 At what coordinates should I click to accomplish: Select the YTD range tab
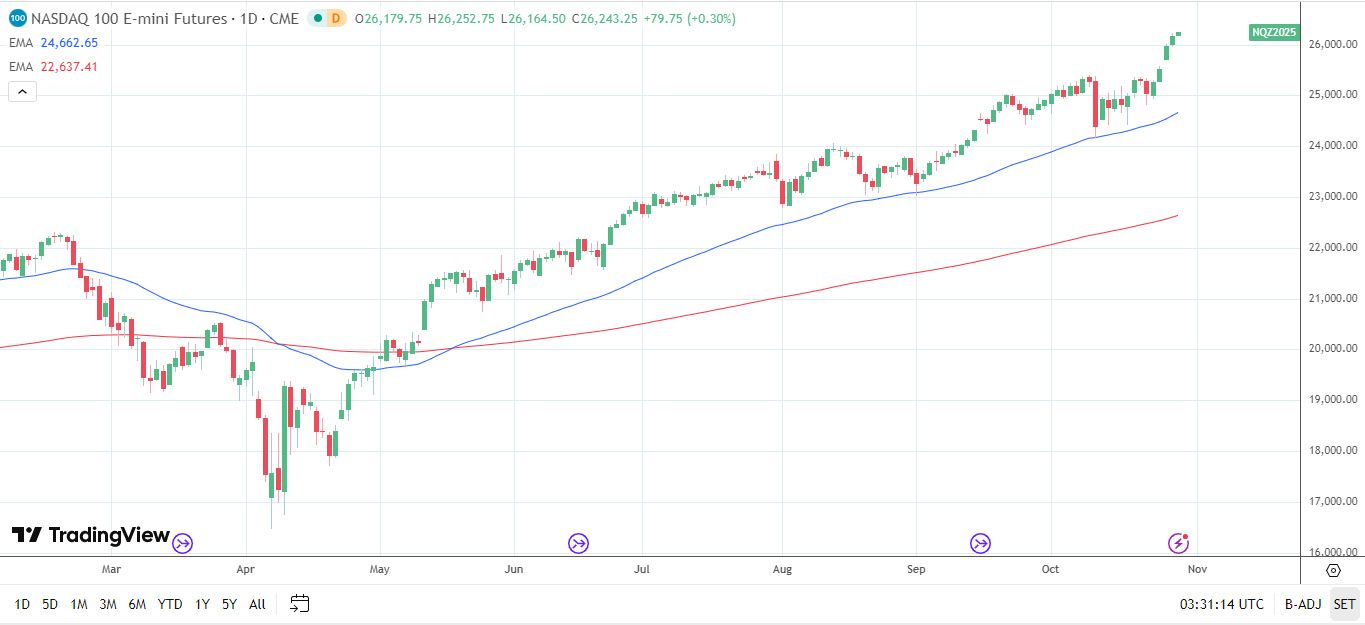pos(169,604)
